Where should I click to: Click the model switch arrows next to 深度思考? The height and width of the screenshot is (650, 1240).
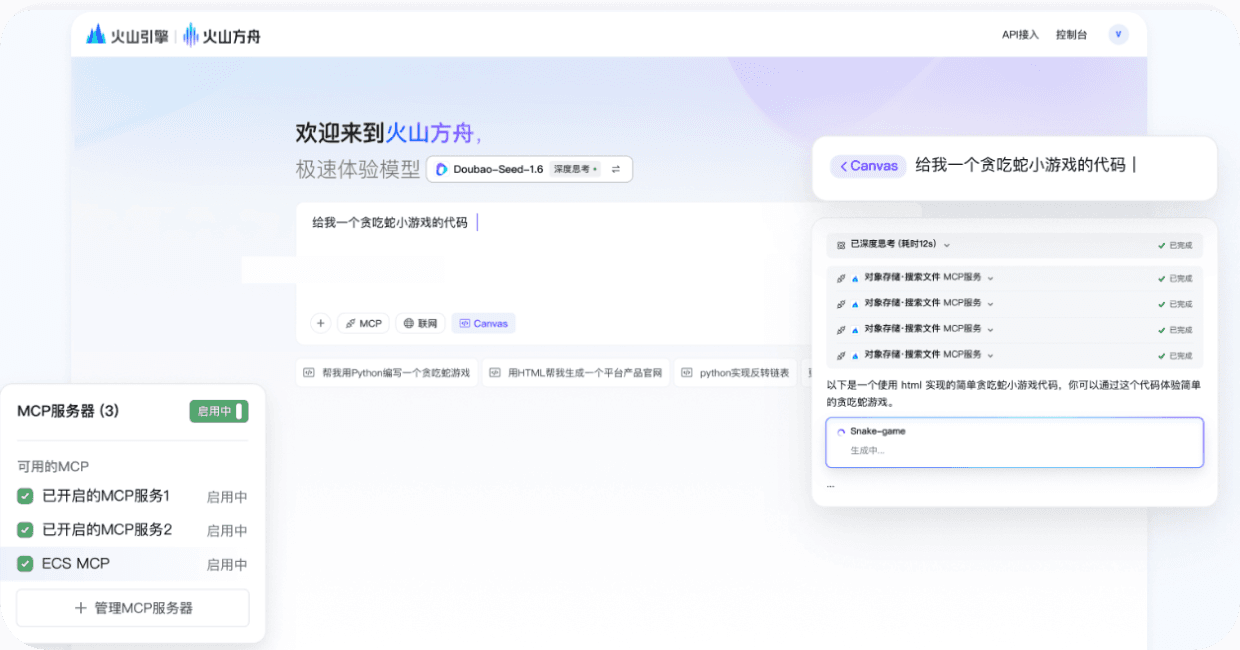tap(617, 169)
